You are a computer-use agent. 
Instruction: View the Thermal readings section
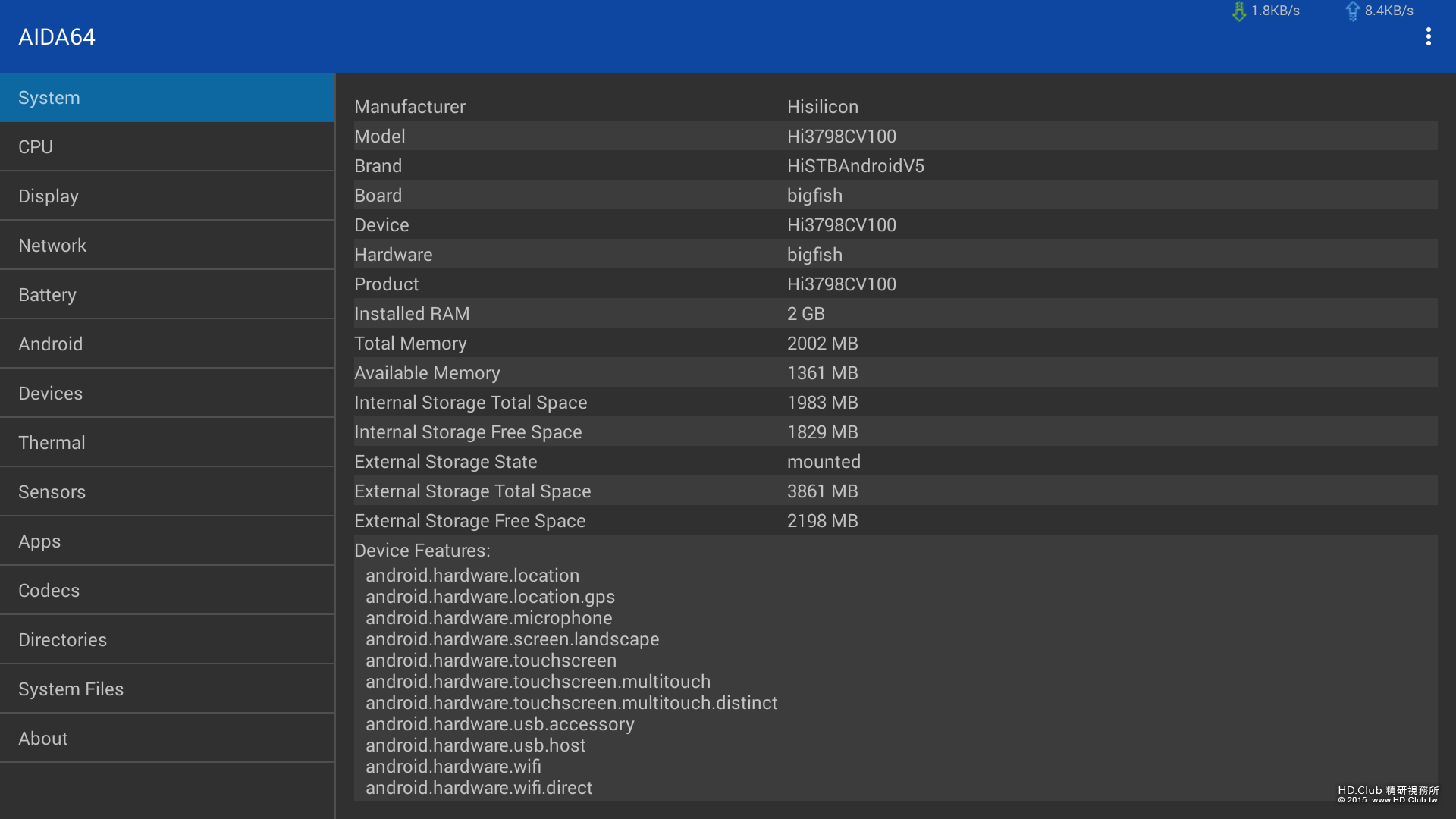click(167, 443)
